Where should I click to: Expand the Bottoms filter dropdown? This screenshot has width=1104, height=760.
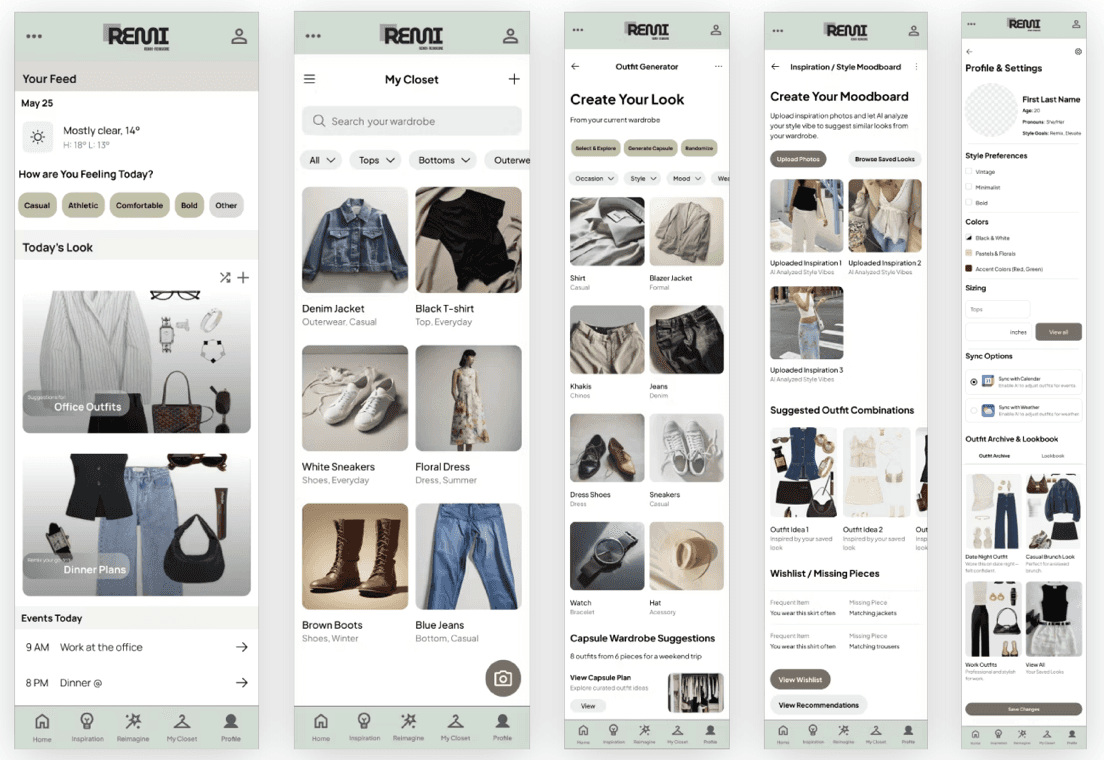pos(444,160)
